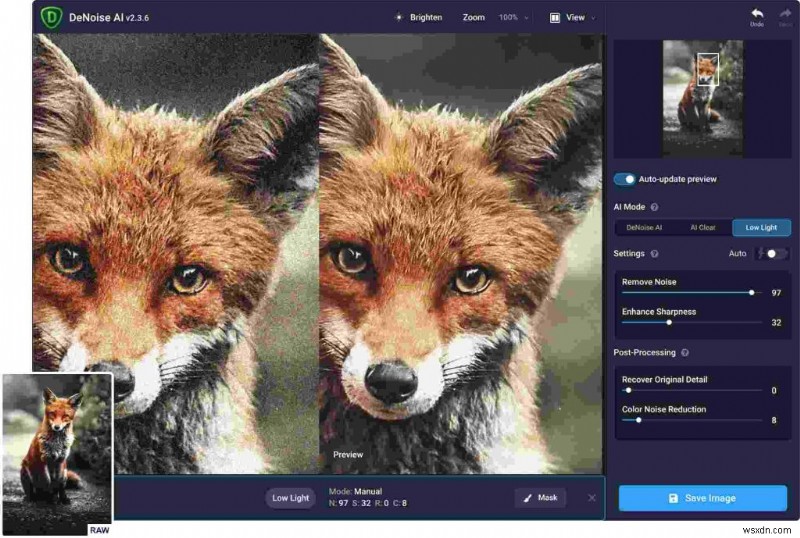The width and height of the screenshot is (800, 538).
Task: Click the Remove Noise value 97
Action: pos(776,293)
